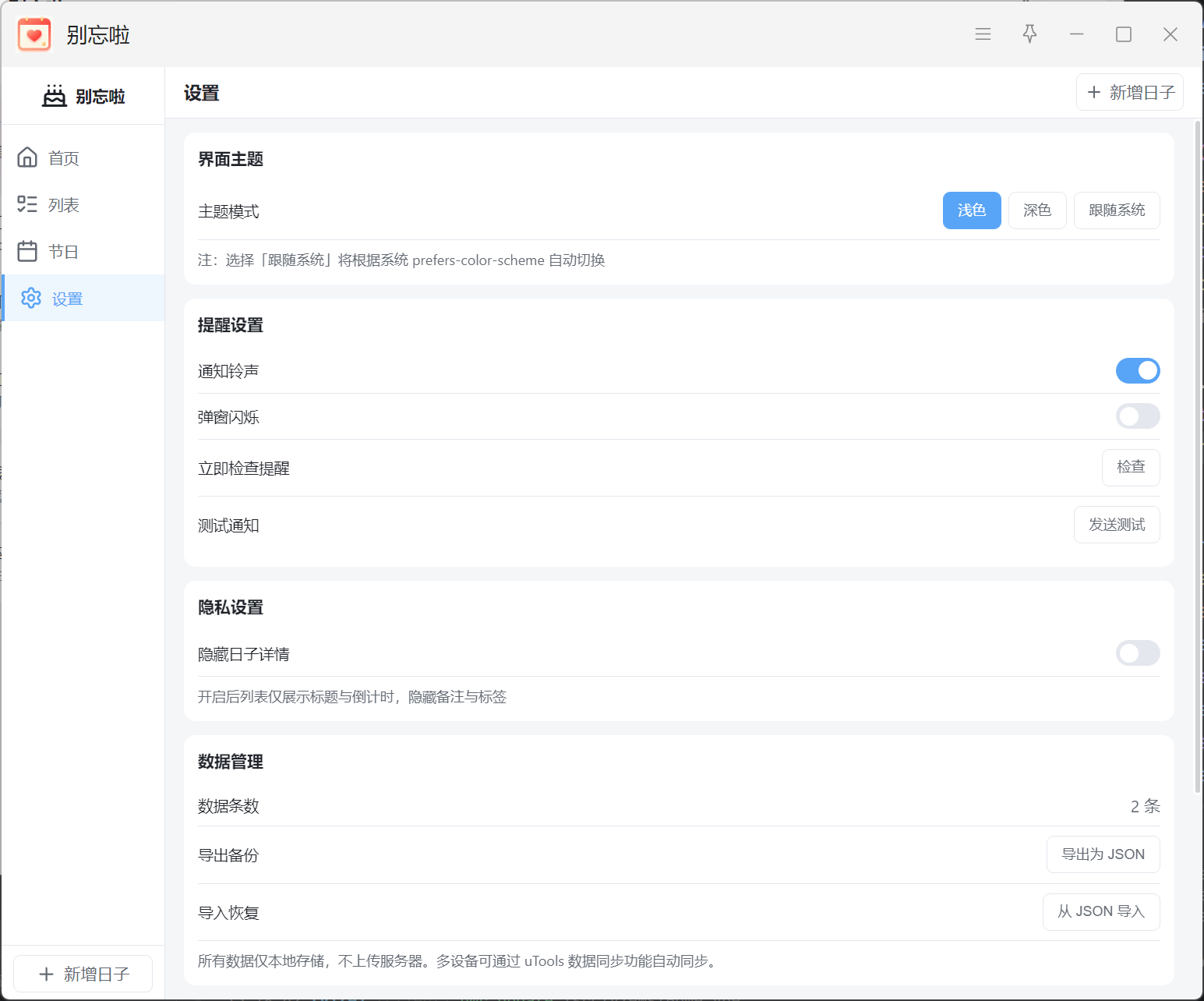
Task: Open the 列表 checklist icon
Action: pyautogui.click(x=27, y=204)
